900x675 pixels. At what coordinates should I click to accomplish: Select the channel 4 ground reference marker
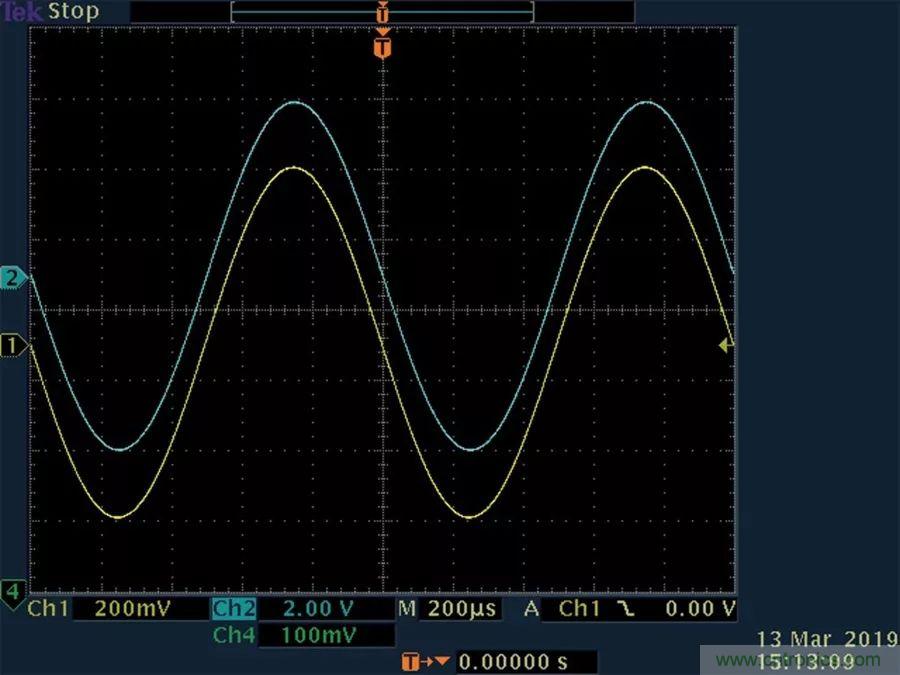coord(12,592)
